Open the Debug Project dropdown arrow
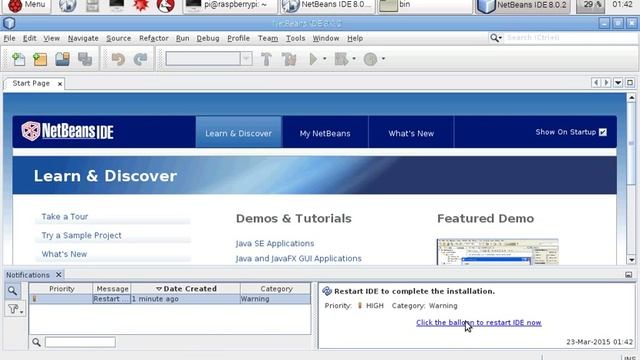 [354, 59]
